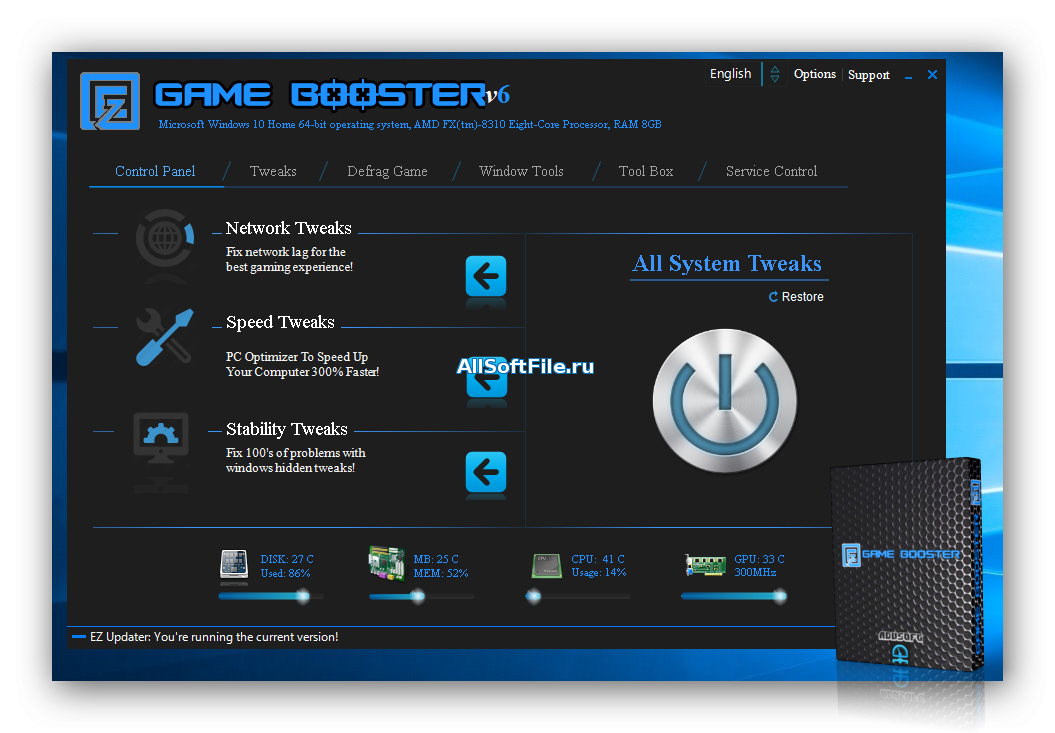This screenshot has width=1055, height=733.
Task: Click the Restore circular arrow icon
Action: (774, 297)
